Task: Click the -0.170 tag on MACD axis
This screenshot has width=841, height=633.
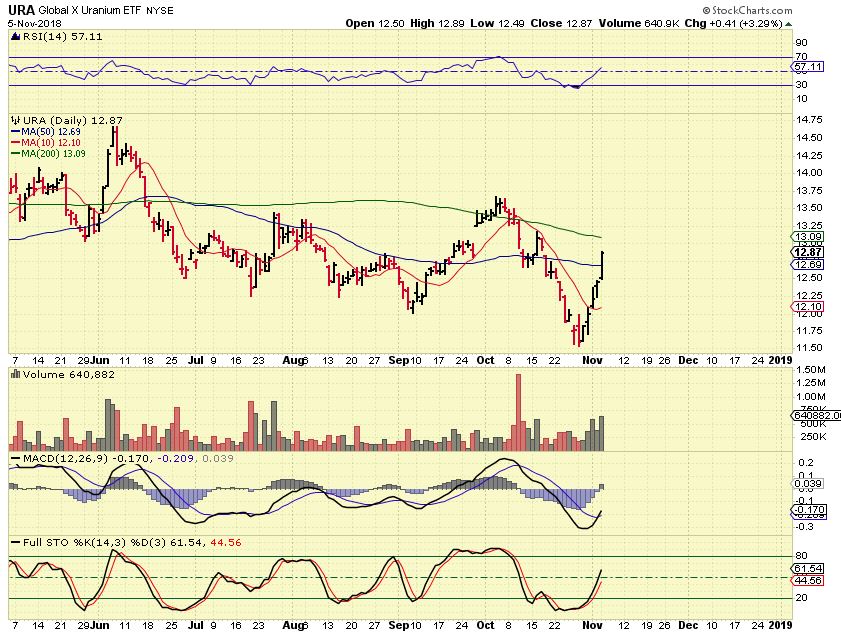Action: click(809, 510)
